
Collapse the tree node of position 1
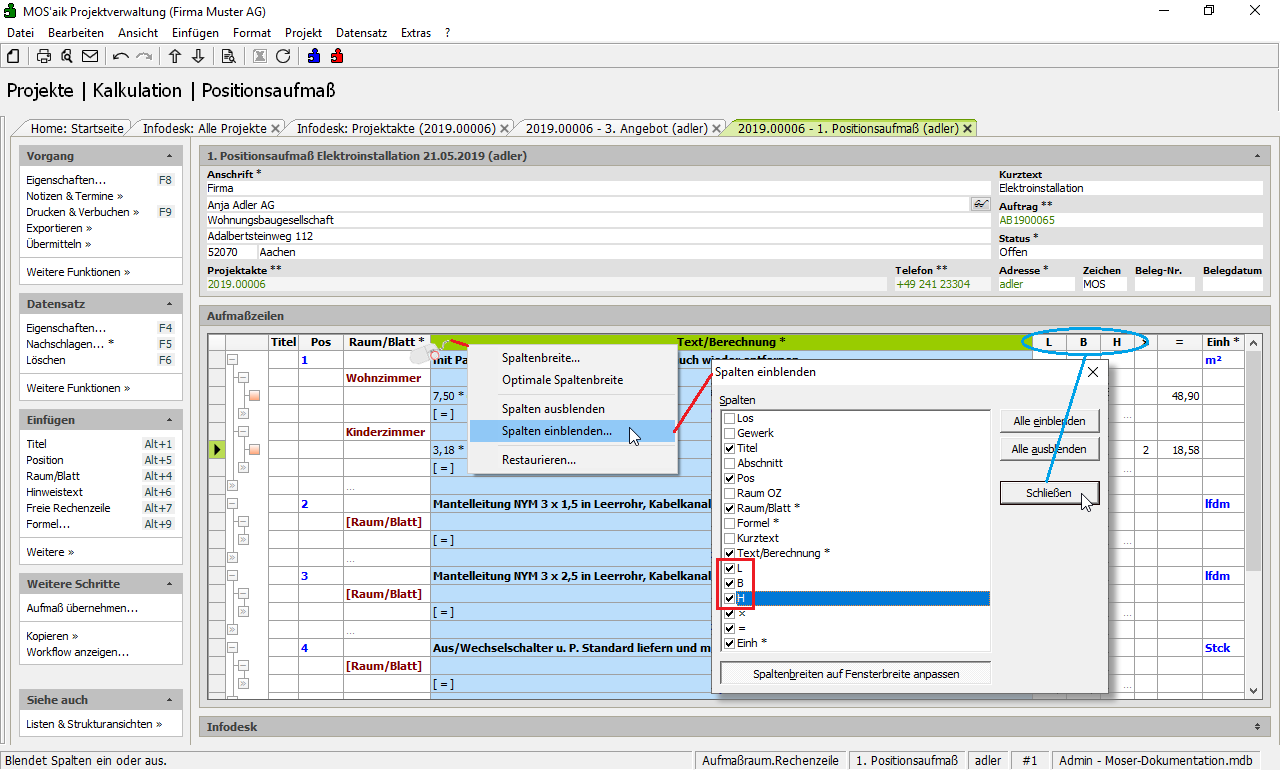(233, 360)
